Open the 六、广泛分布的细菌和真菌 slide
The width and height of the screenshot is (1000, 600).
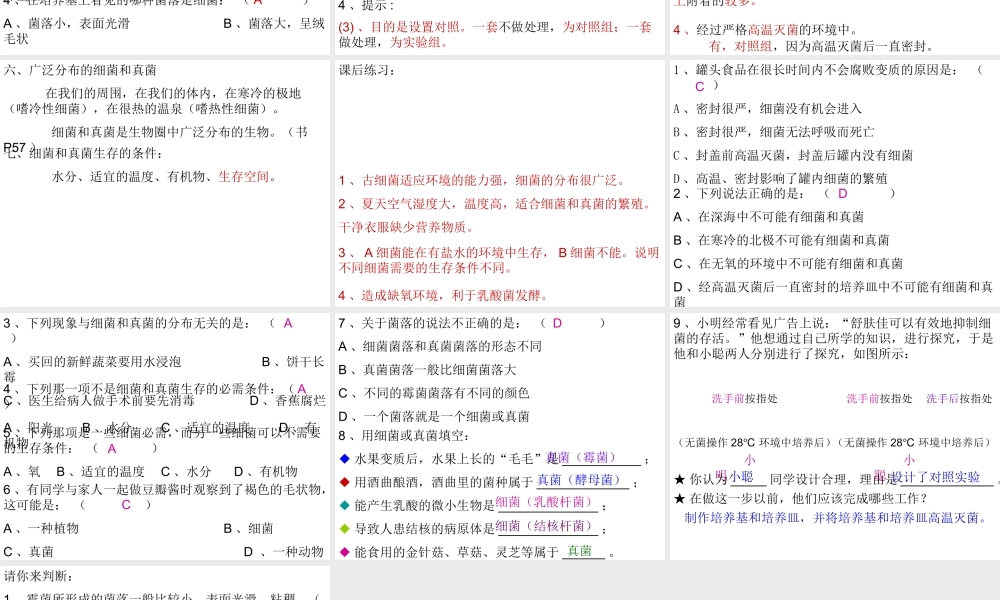tap(165, 183)
